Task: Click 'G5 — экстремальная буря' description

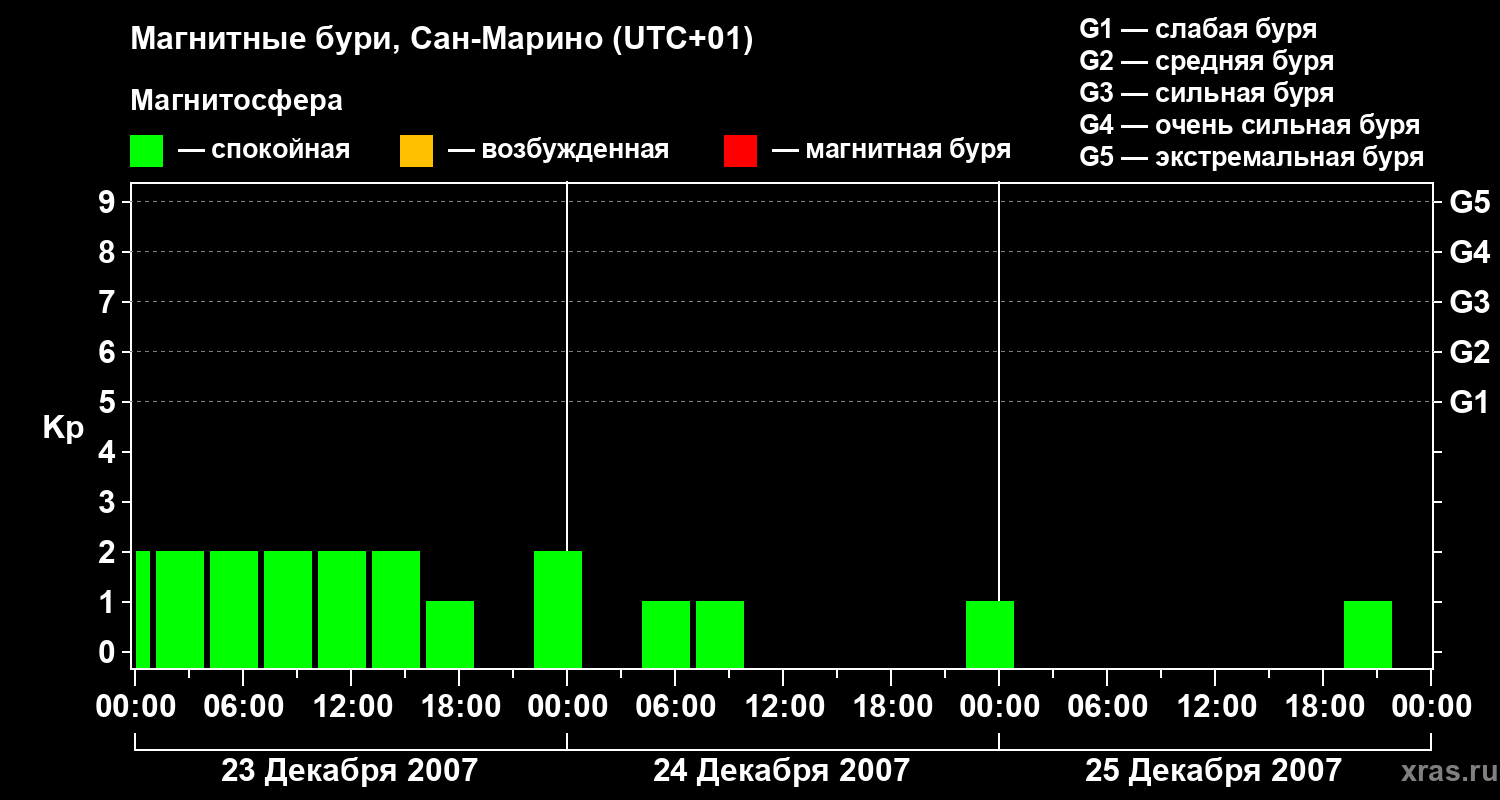Action: [1252, 157]
